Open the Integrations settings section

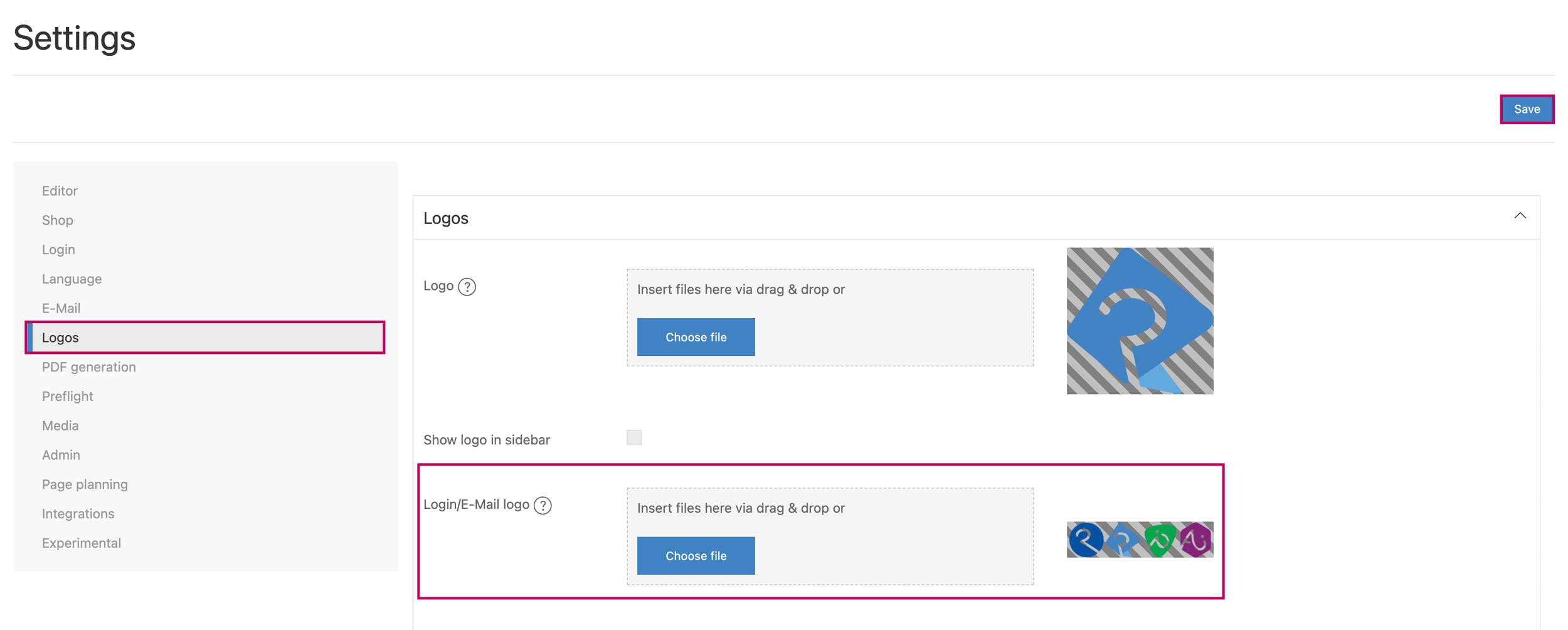click(78, 513)
